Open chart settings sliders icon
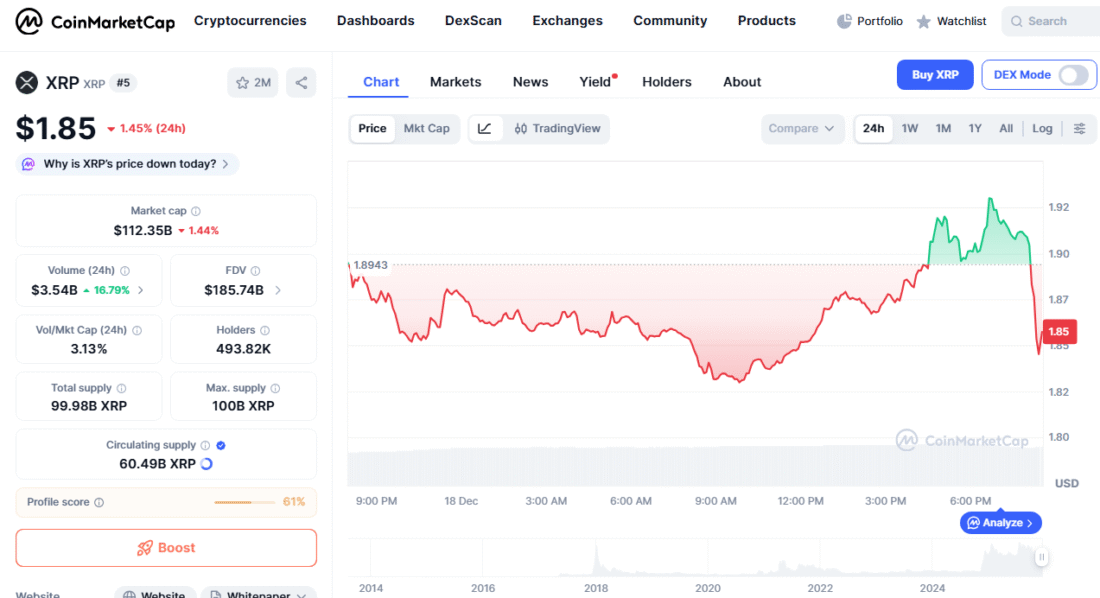Image resolution: width=1100 pixels, height=598 pixels. click(1080, 128)
